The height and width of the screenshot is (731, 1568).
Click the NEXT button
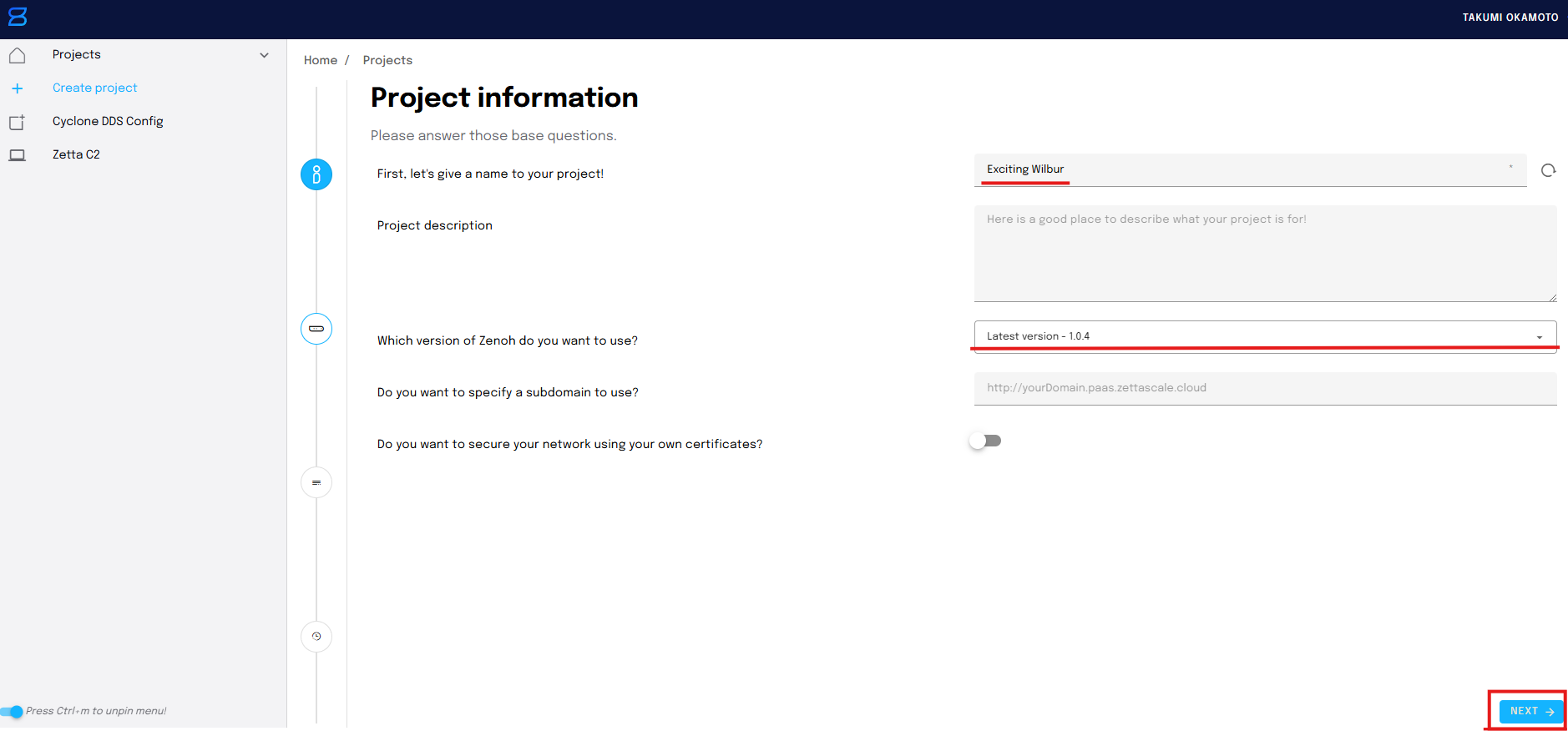pyautogui.click(x=1531, y=712)
